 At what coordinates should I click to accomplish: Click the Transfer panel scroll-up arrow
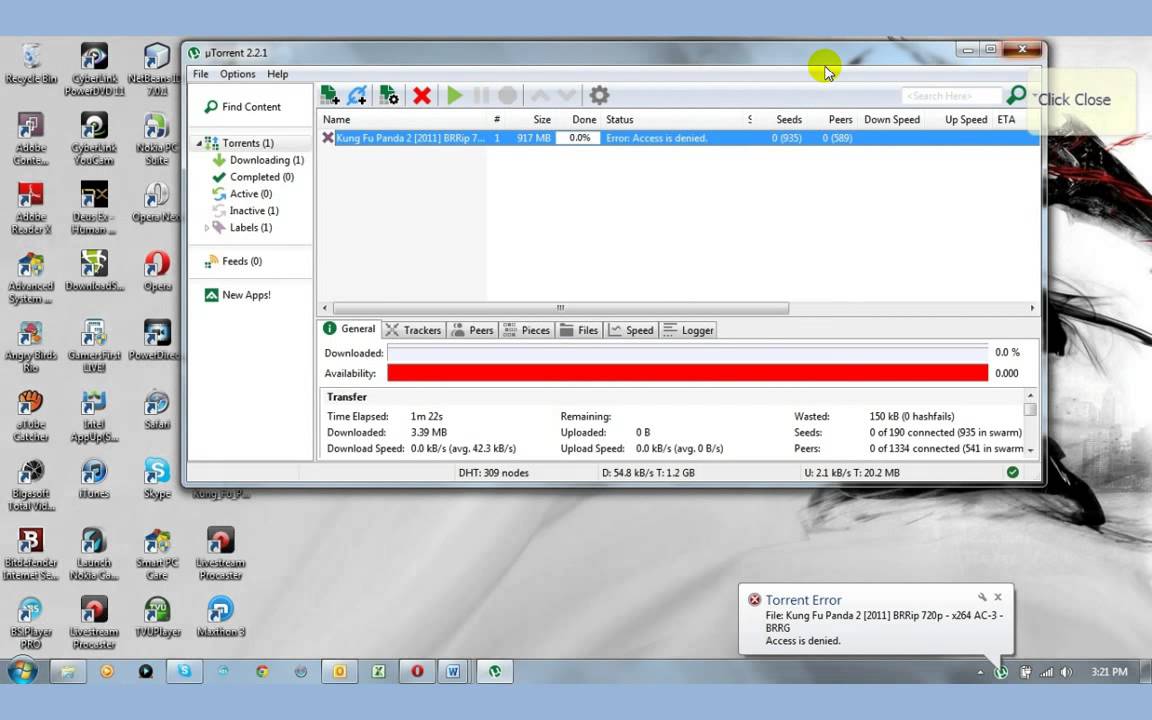tap(1031, 395)
